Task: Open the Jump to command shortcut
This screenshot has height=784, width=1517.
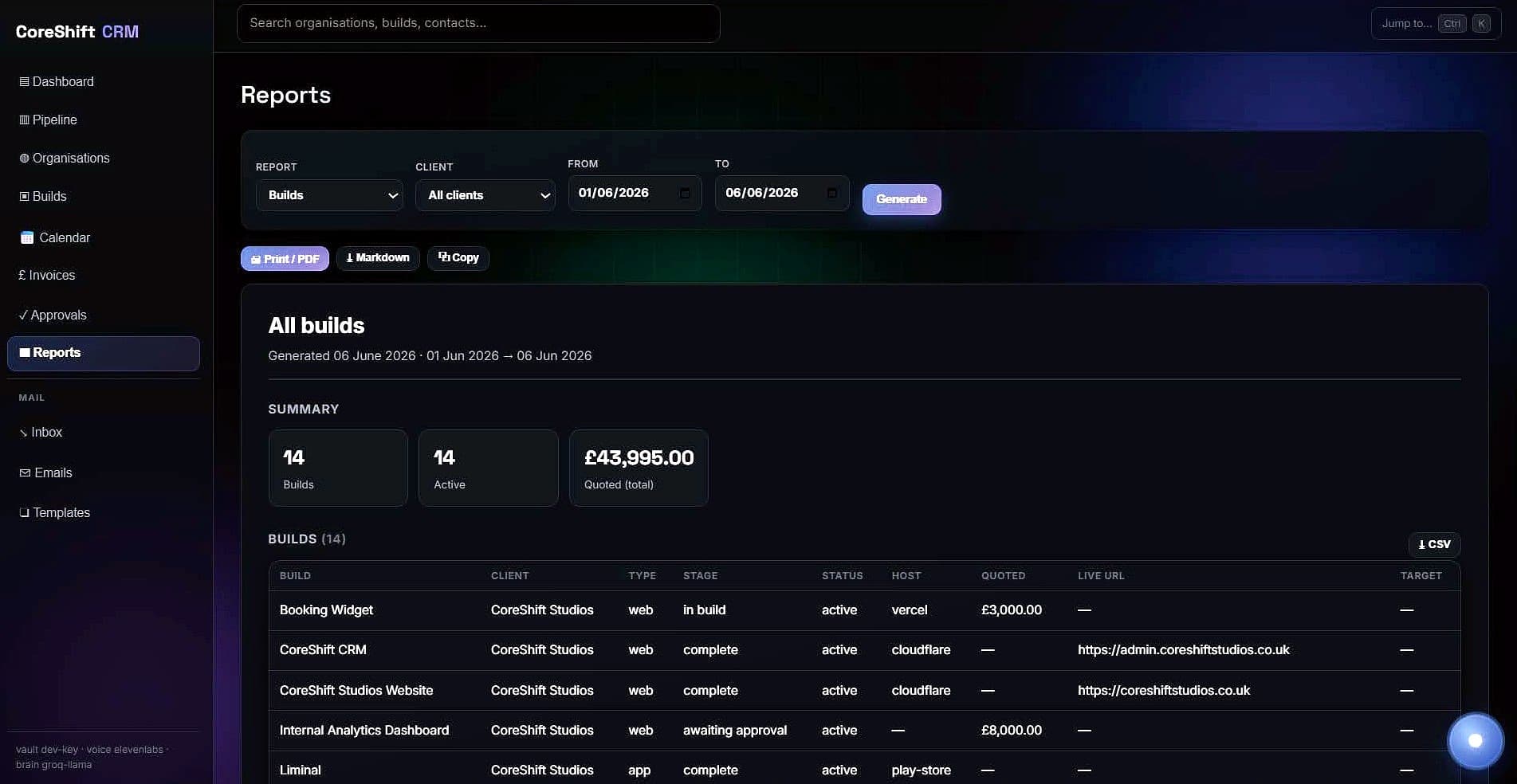Action: click(x=1436, y=24)
